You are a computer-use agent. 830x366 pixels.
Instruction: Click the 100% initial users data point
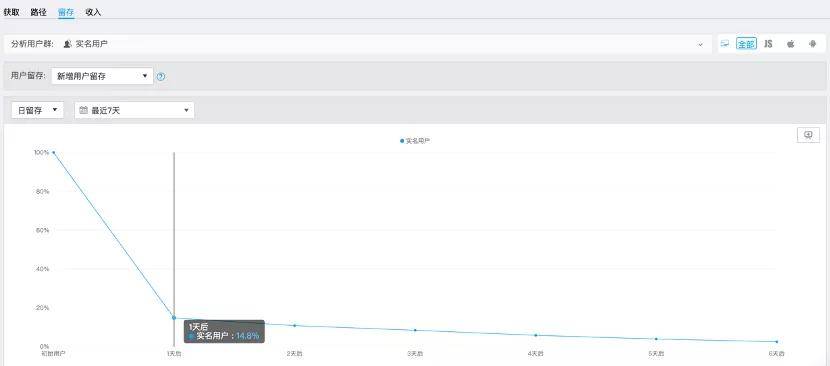coord(53,153)
